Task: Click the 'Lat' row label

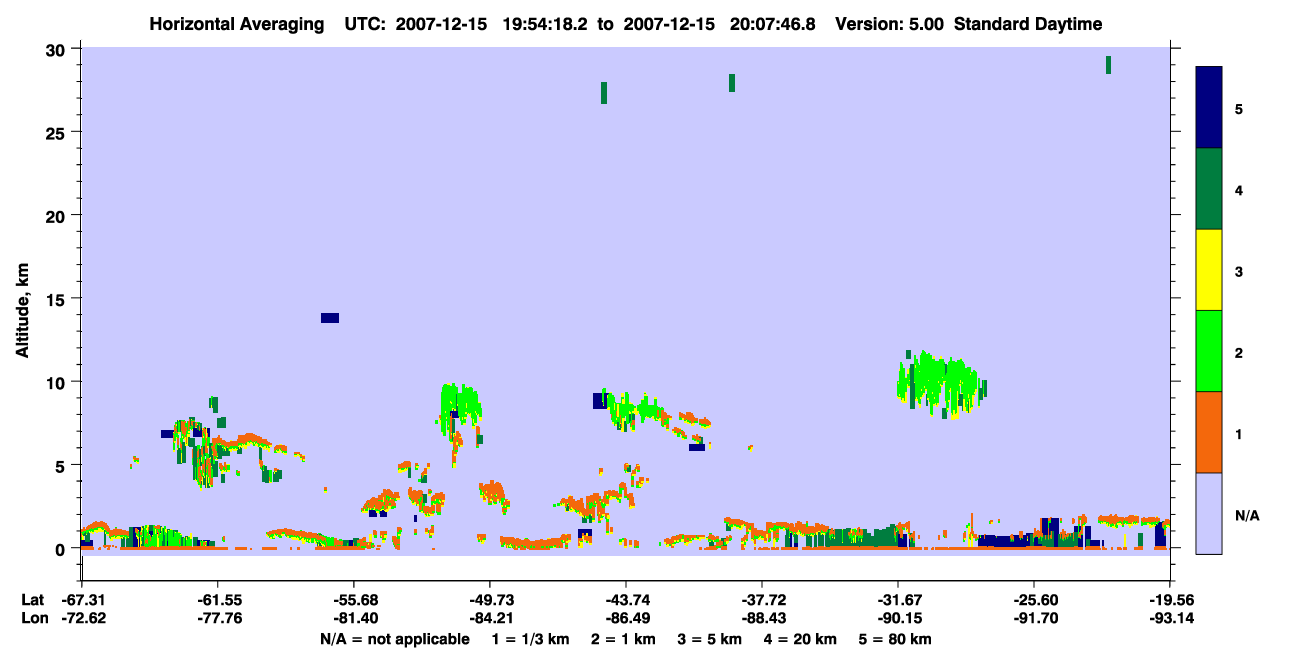Action: click(x=32, y=600)
